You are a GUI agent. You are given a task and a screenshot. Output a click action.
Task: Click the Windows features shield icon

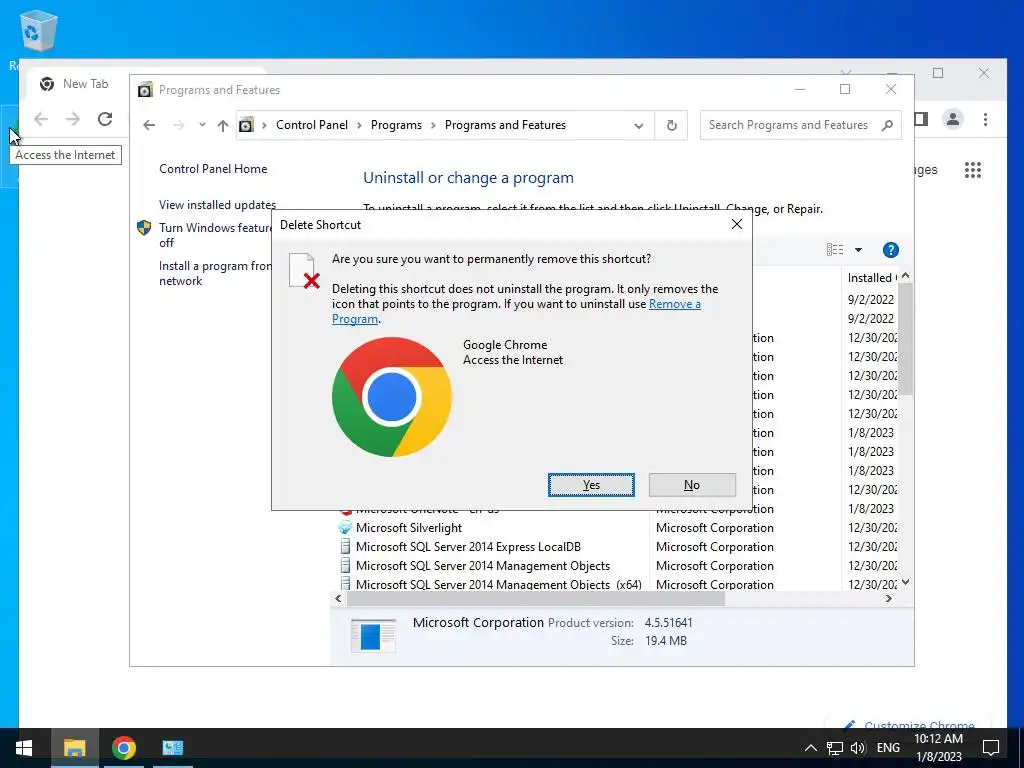pyautogui.click(x=144, y=228)
